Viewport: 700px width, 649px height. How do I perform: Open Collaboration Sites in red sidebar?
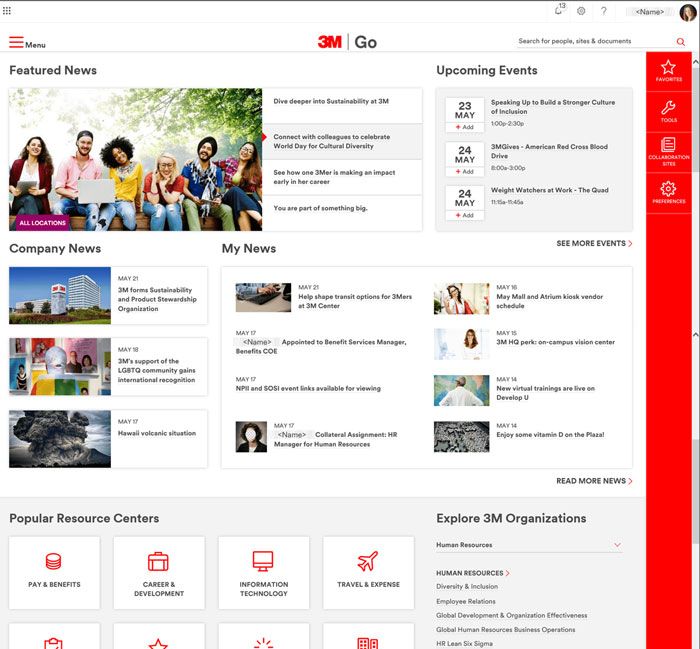[668, 152]
